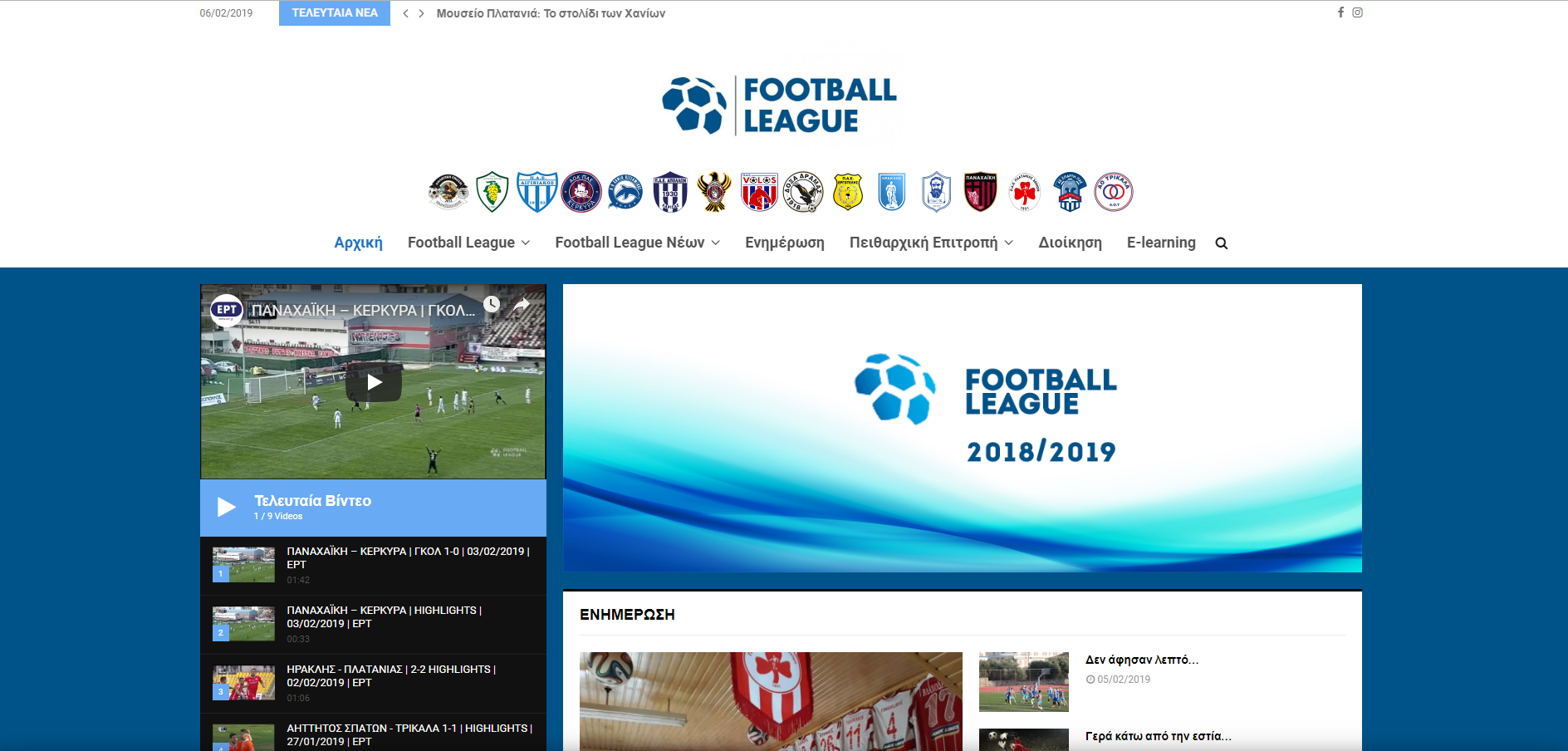Select playlist video ΠΑΝΑΧΑΪΚΗ – ΚΕΡΚΥΡΑ HIGHLIGHTS
Image resolution: width=1568 pixels, height=751 pixels.
pos(373,625)
